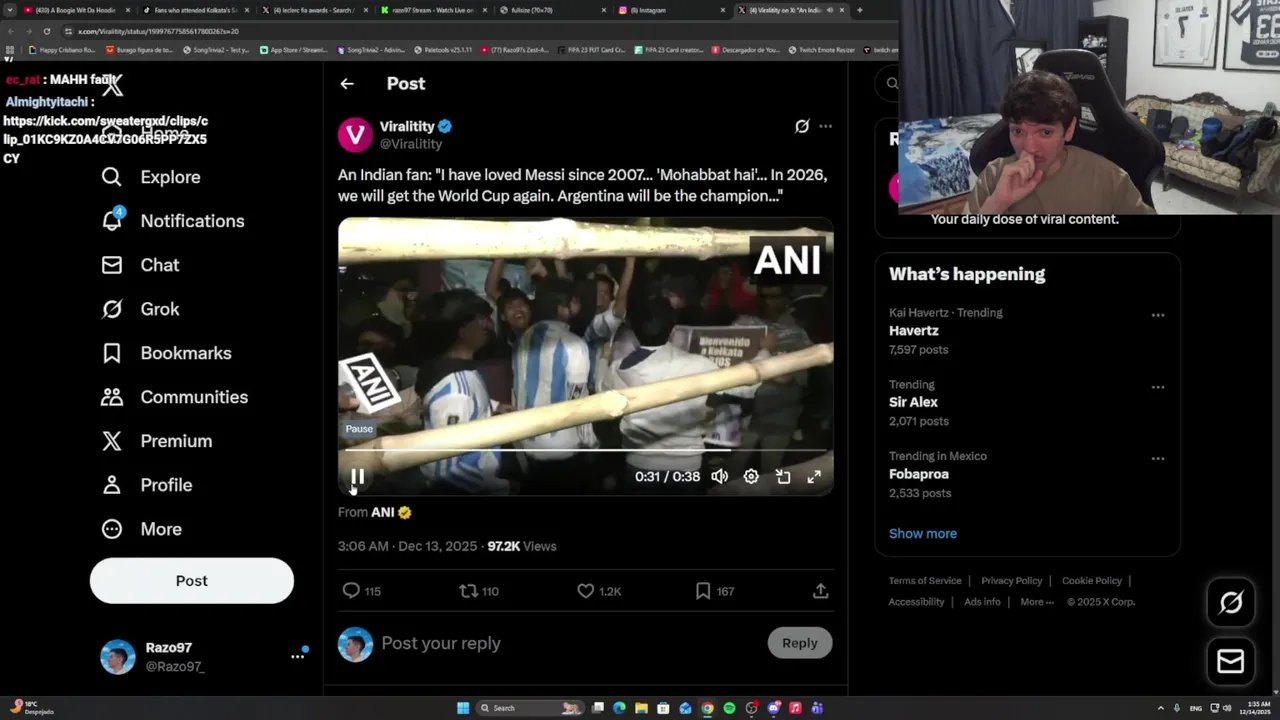Toggle picture-in-picture mode on the video

(783, 477)
